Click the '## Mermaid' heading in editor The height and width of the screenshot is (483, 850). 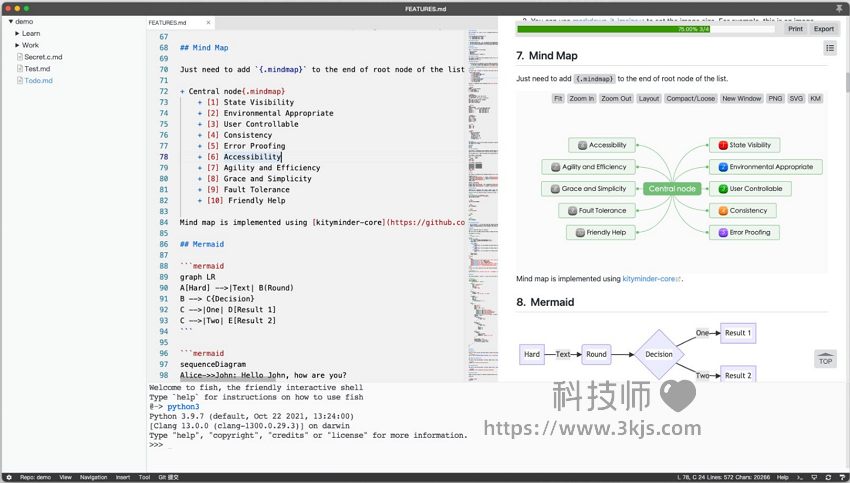[x=202, y=244]
